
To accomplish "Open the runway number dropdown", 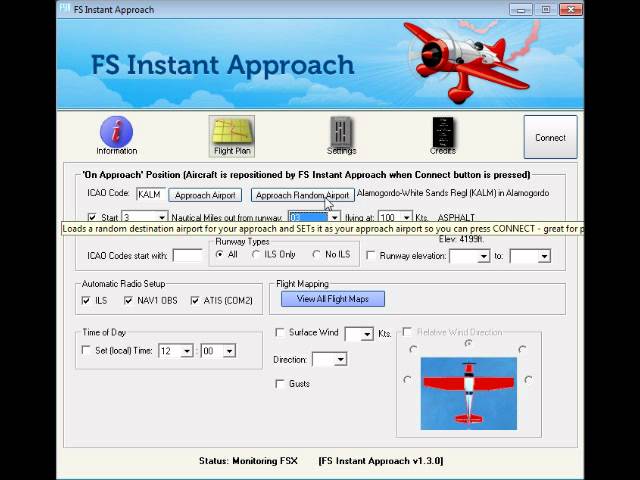I will point(334,218).
